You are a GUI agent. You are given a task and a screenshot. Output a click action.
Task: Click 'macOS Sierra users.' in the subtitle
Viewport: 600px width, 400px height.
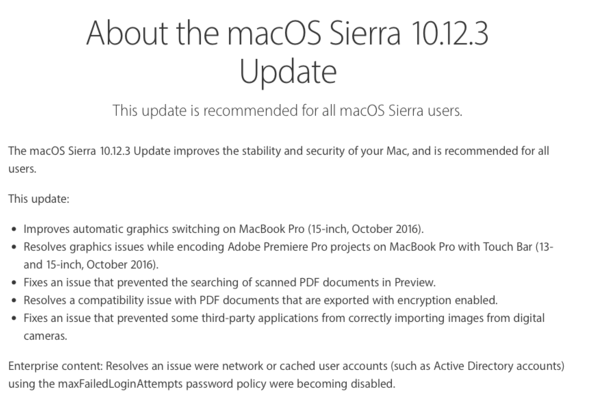click(x=401, y=111)
